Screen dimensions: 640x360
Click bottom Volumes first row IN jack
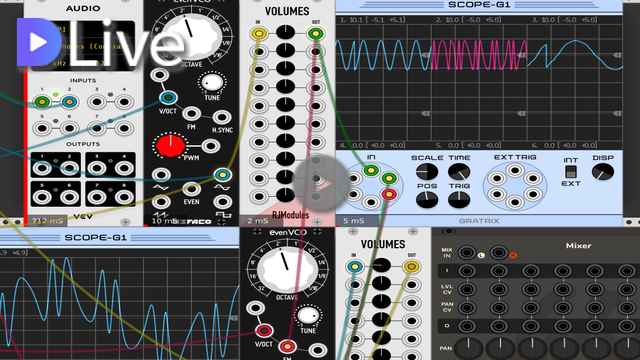[355, 267]
